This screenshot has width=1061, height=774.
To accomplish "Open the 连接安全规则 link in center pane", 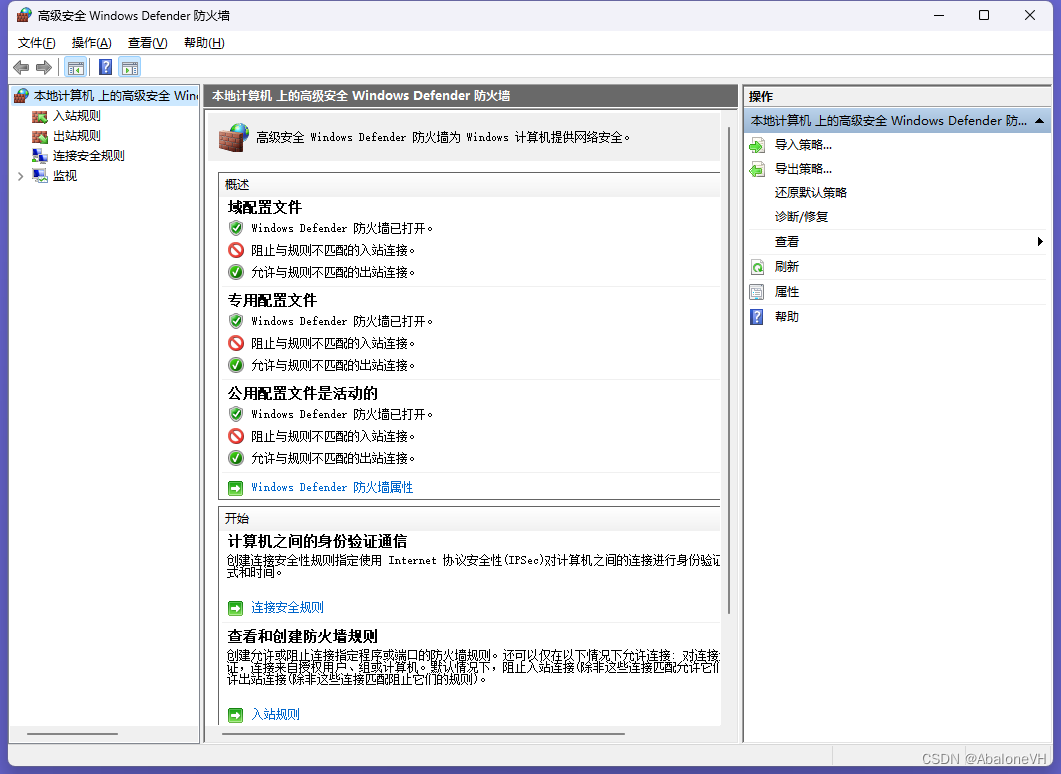I will (x=287, y=608).
